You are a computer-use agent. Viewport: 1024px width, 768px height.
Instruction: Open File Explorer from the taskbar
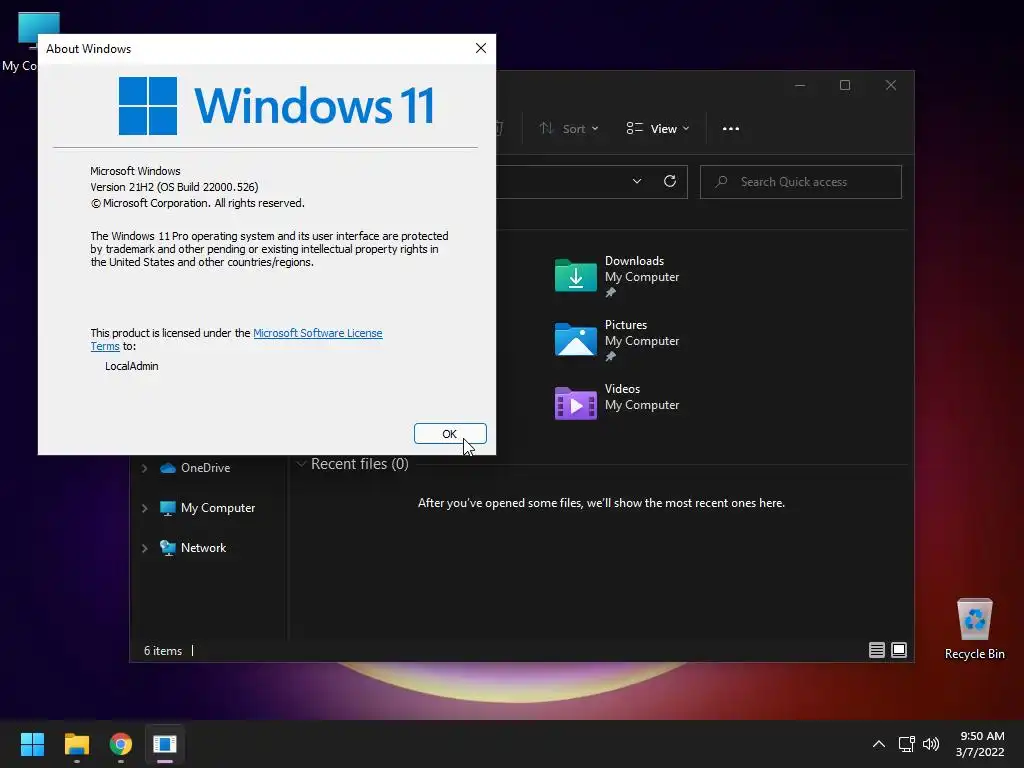point(76,744)
